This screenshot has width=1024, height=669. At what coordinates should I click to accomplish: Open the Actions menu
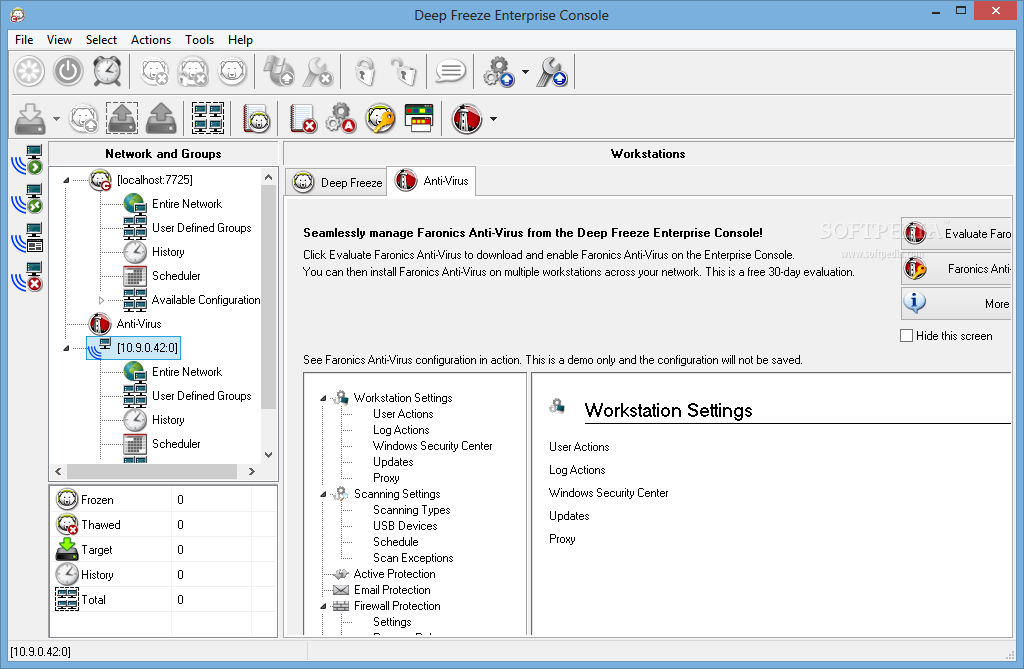[x=151, y=40]
